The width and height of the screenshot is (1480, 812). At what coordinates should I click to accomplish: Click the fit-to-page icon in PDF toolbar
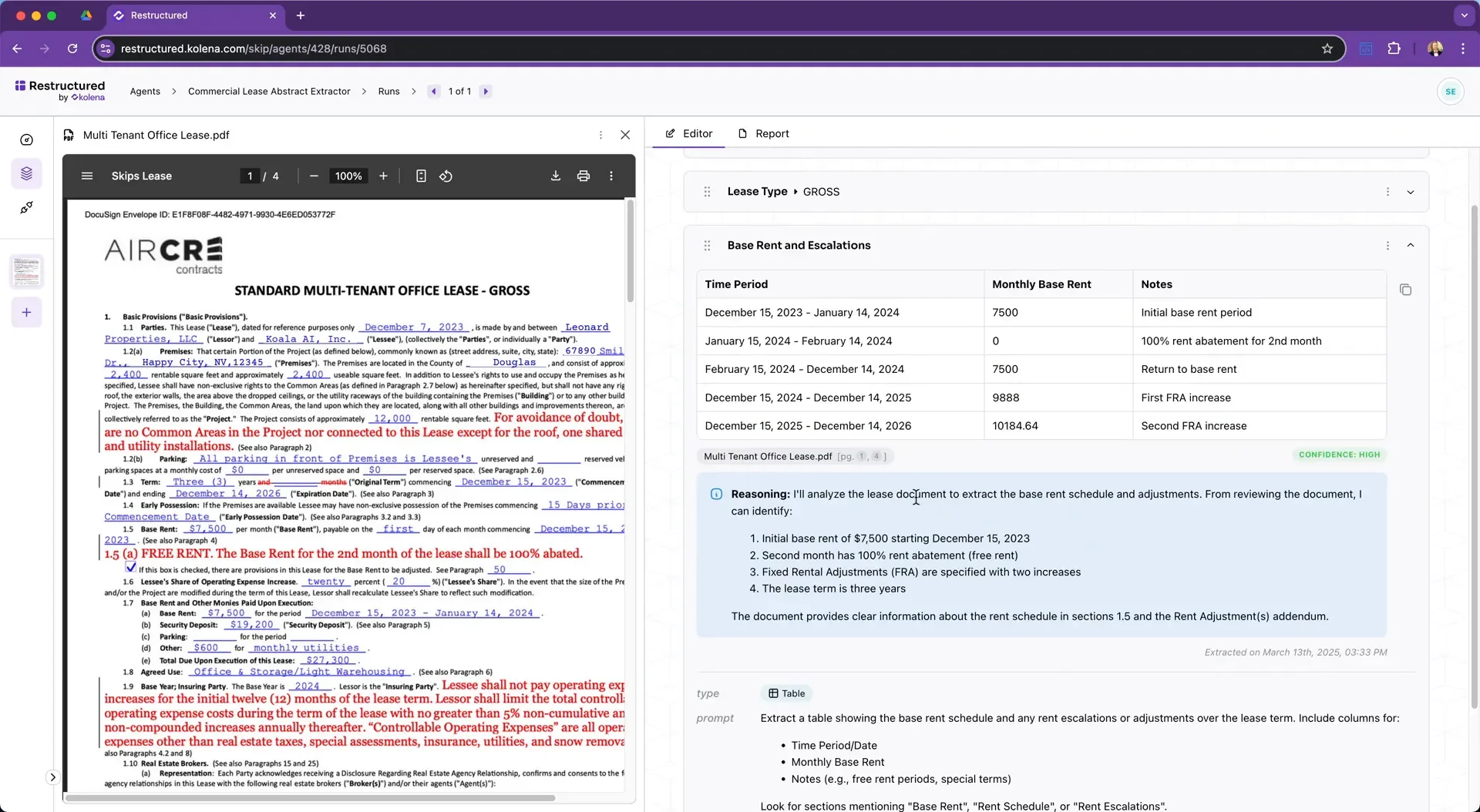tap(421, 176)
